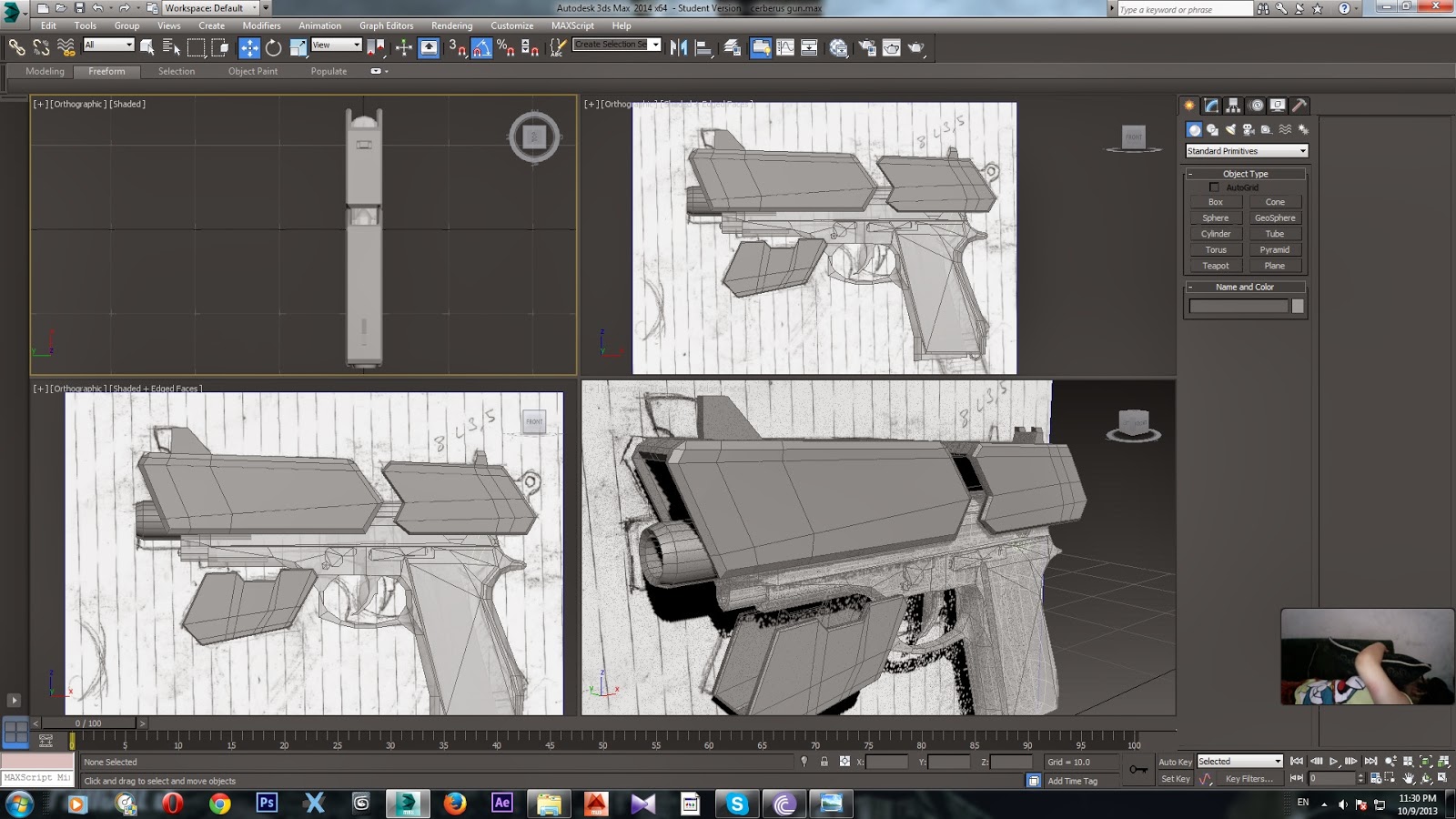Toggle the Angle Snap button

[x=481, y=47]
